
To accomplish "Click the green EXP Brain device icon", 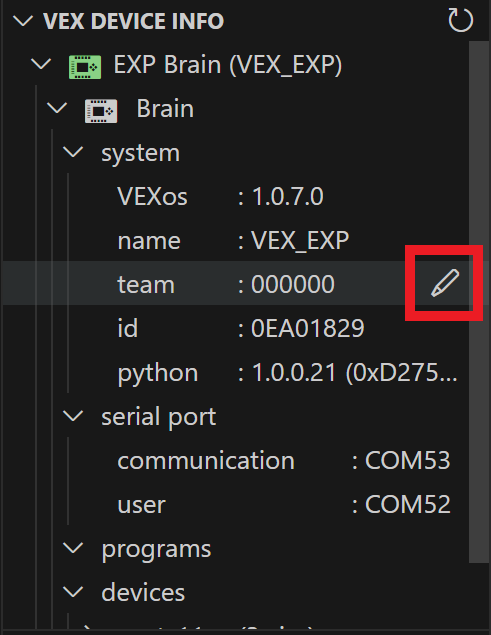I will pyautogui.click(x=85, y=67).
